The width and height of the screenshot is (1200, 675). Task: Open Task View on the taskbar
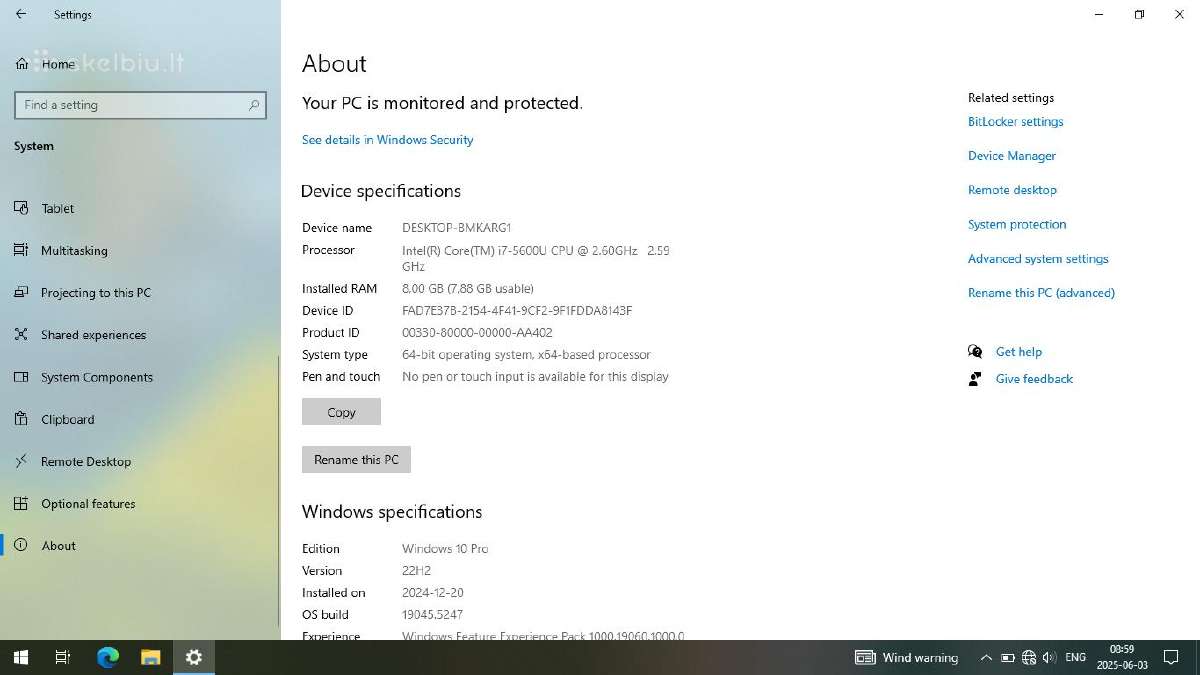tap(62, 657)
